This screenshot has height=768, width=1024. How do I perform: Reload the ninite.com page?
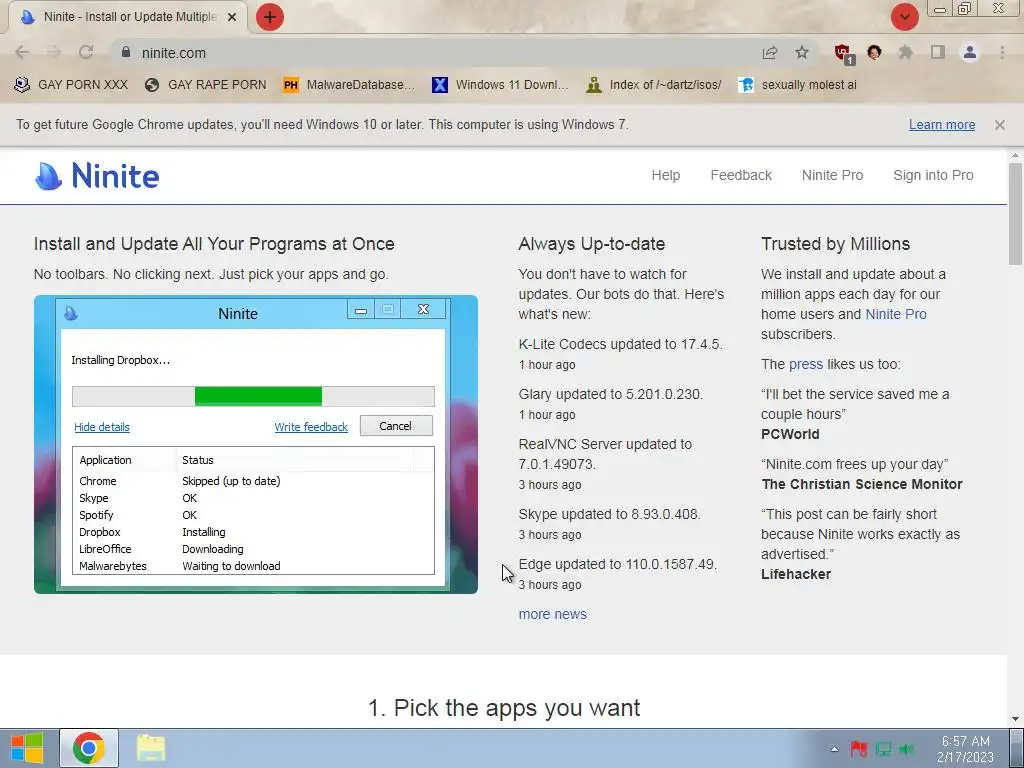[86, 52]
